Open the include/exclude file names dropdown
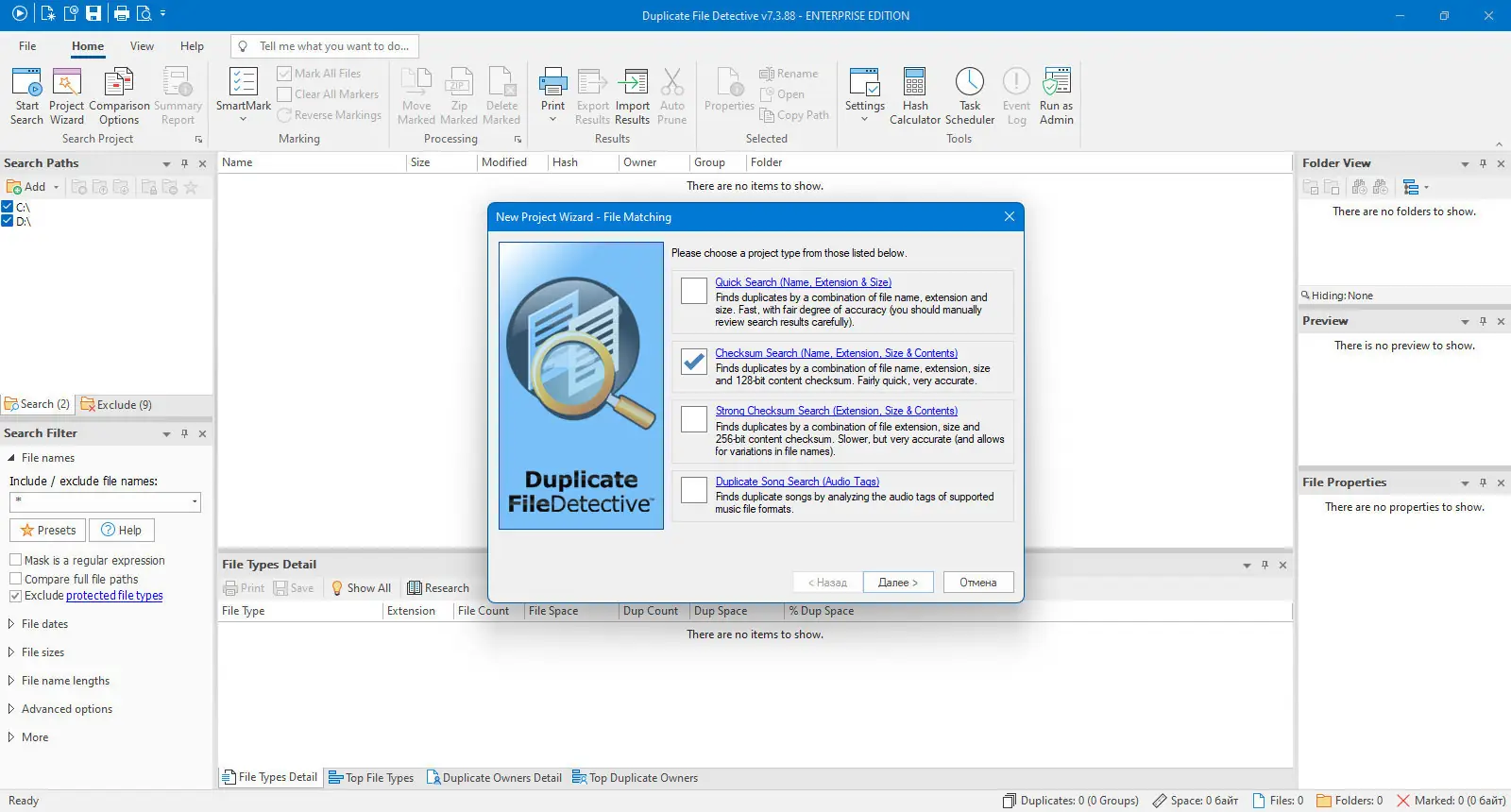 pyautogui.click(x=195, y=502)
